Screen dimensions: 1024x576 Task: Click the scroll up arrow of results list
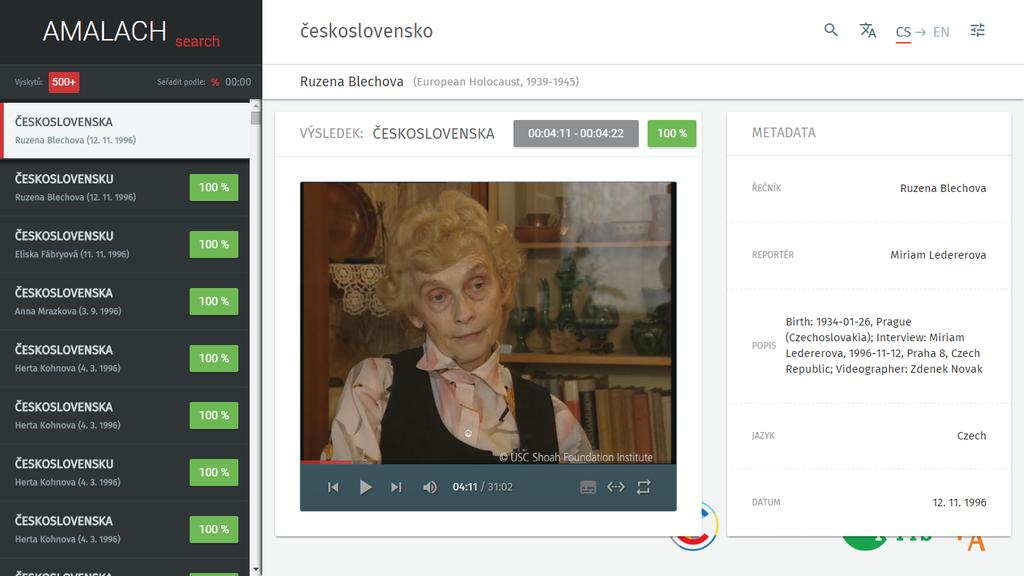(255, 106)
